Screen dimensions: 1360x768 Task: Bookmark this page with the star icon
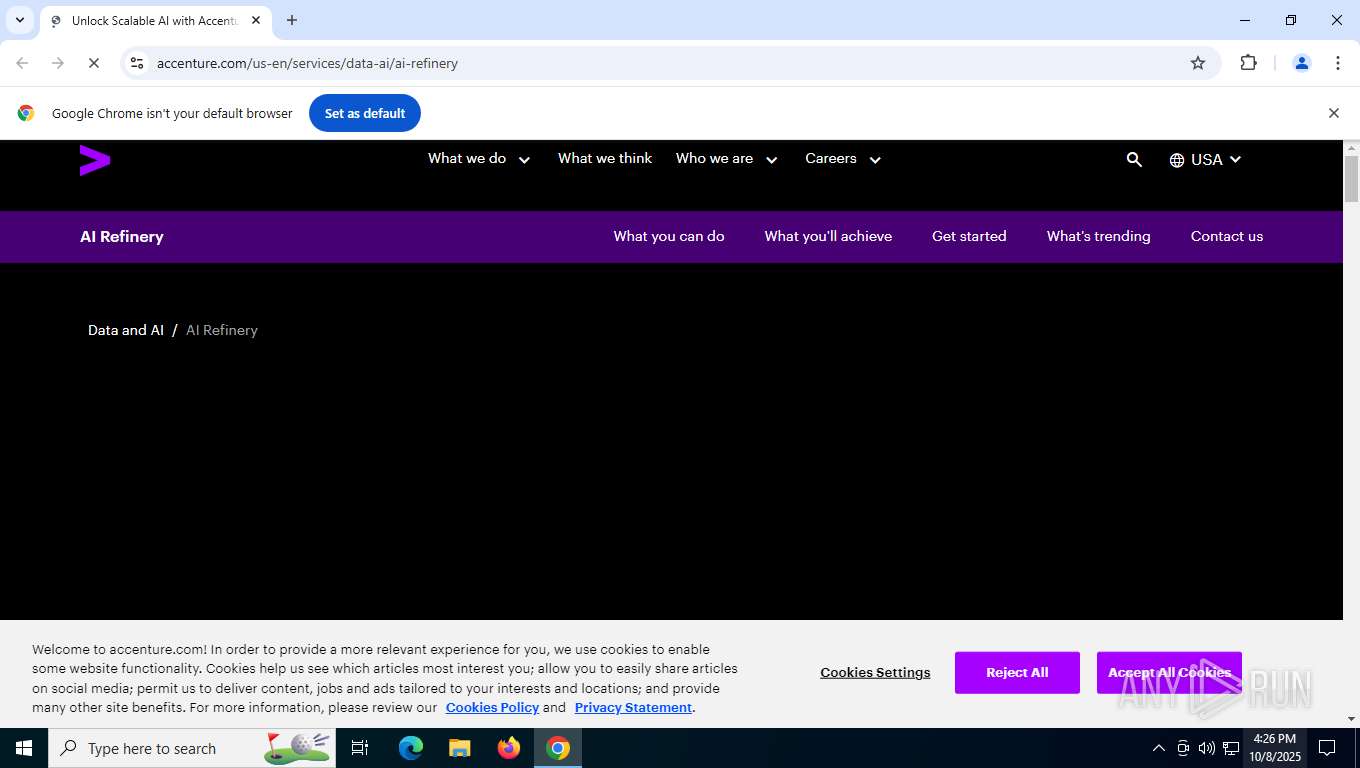[1198, 63]
